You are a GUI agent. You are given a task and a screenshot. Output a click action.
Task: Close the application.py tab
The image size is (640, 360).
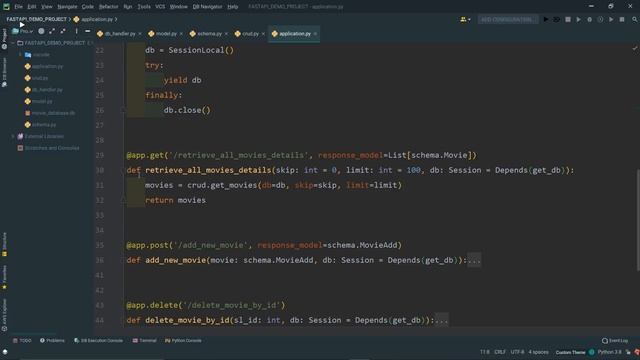(316, 34)
